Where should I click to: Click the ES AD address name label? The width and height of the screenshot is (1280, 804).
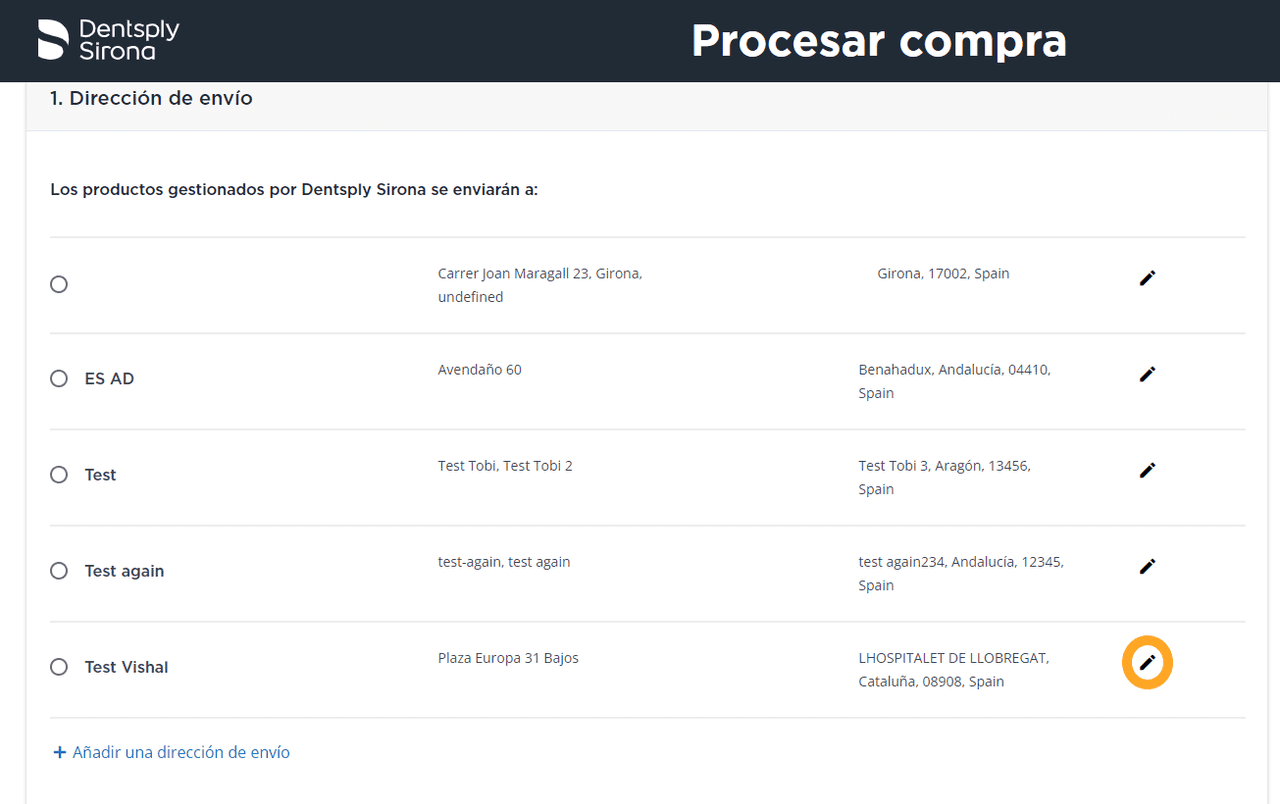coord(109,379)
